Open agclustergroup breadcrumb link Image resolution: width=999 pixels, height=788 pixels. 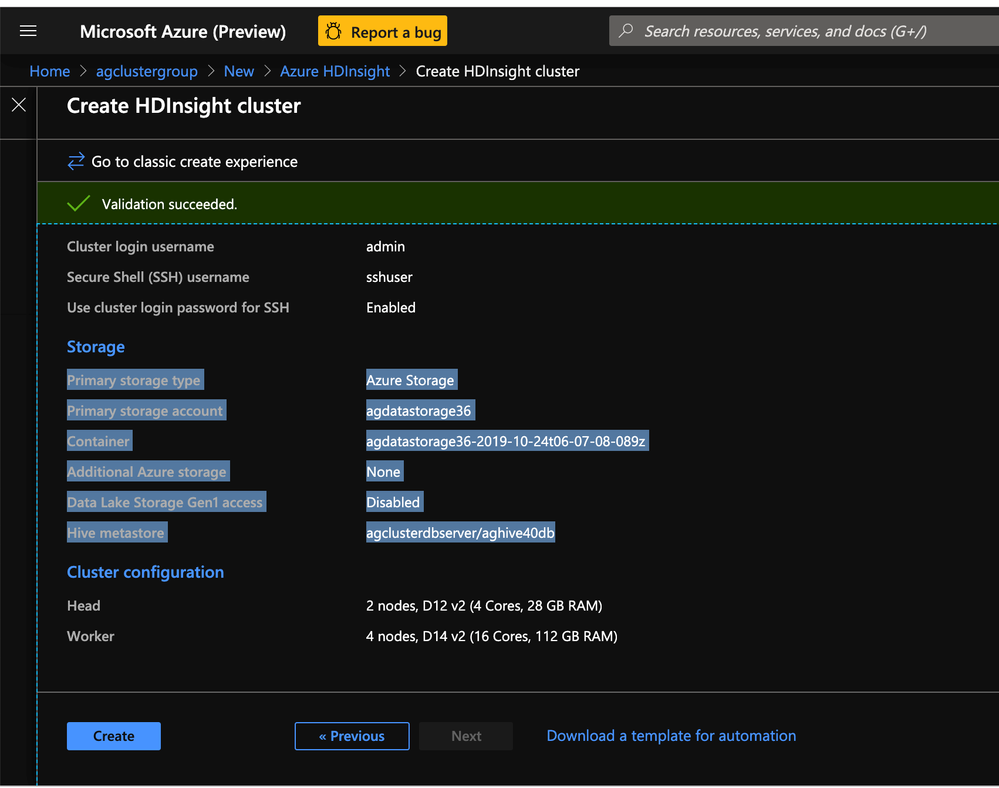(147, 71)
